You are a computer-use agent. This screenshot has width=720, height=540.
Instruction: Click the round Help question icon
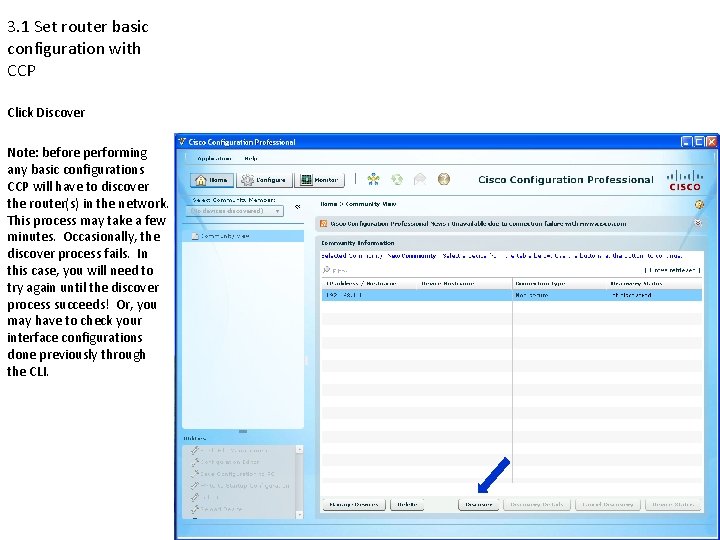tap(444, 179)
